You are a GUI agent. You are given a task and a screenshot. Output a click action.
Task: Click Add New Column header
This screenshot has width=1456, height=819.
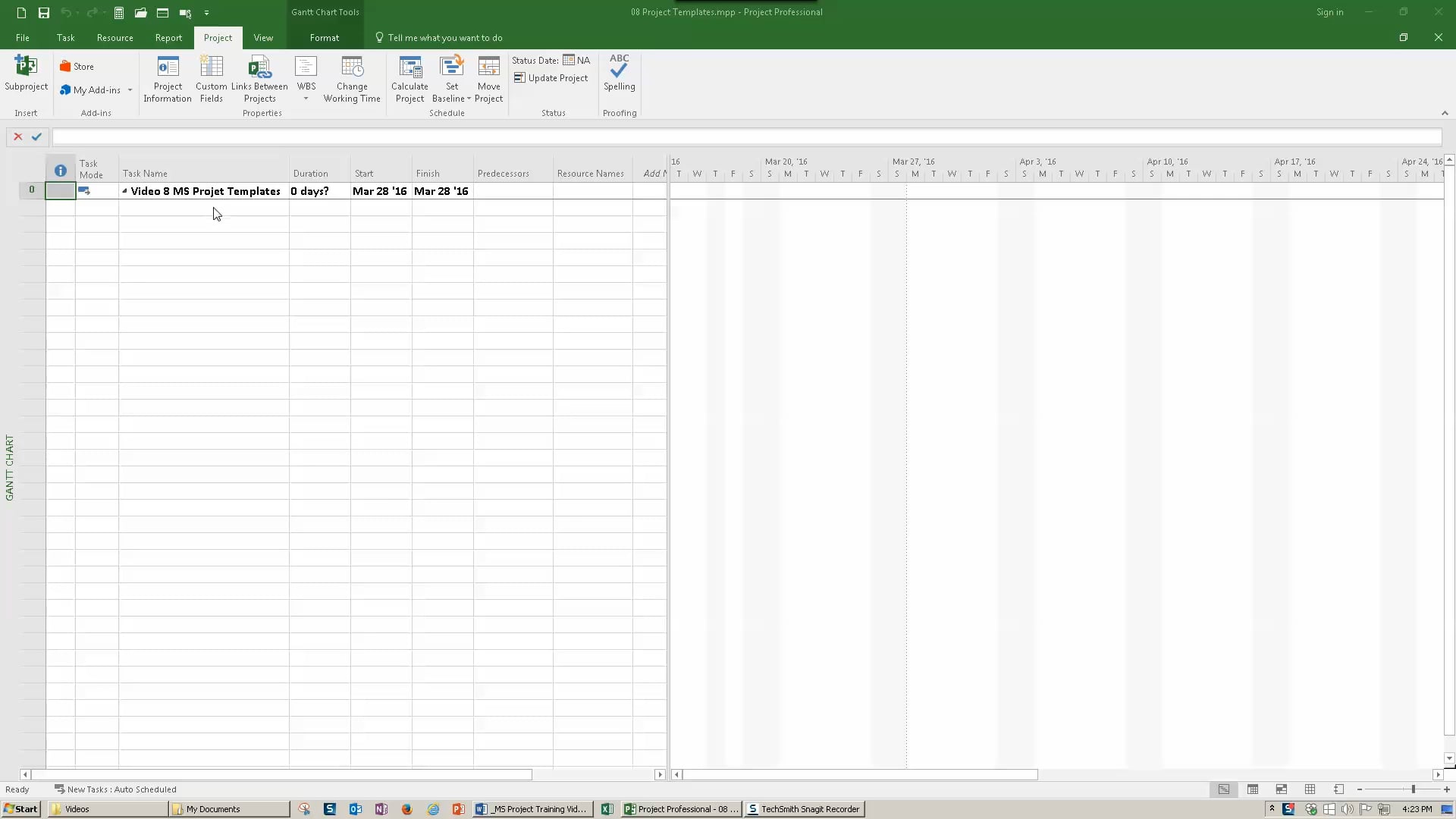click(651, 168)
